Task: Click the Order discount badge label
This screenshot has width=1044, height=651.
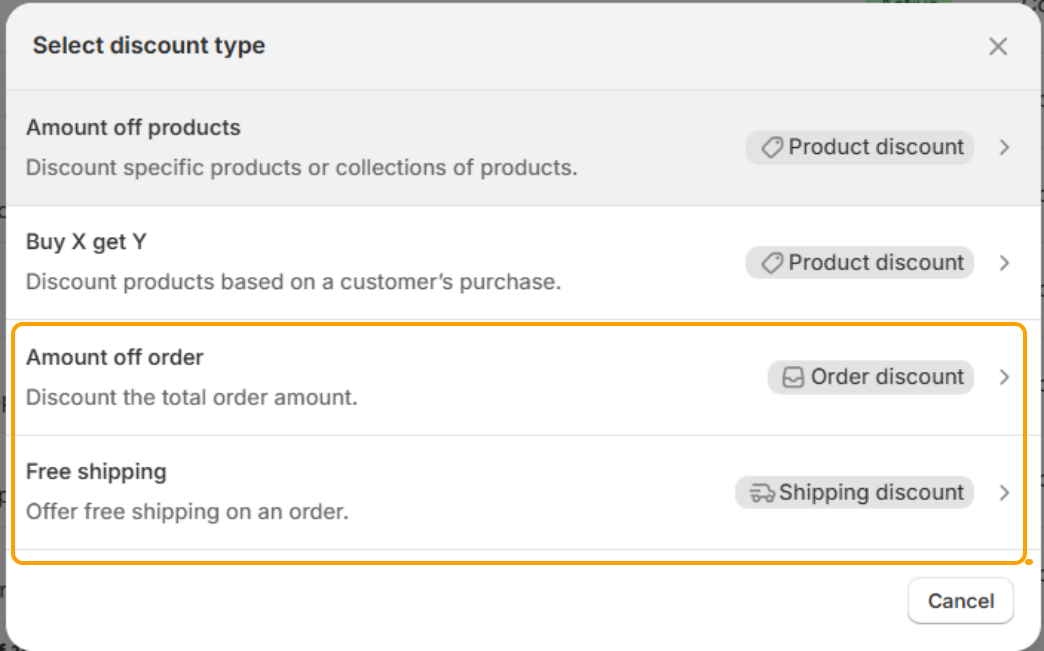Action: click(x=887, y=377)
